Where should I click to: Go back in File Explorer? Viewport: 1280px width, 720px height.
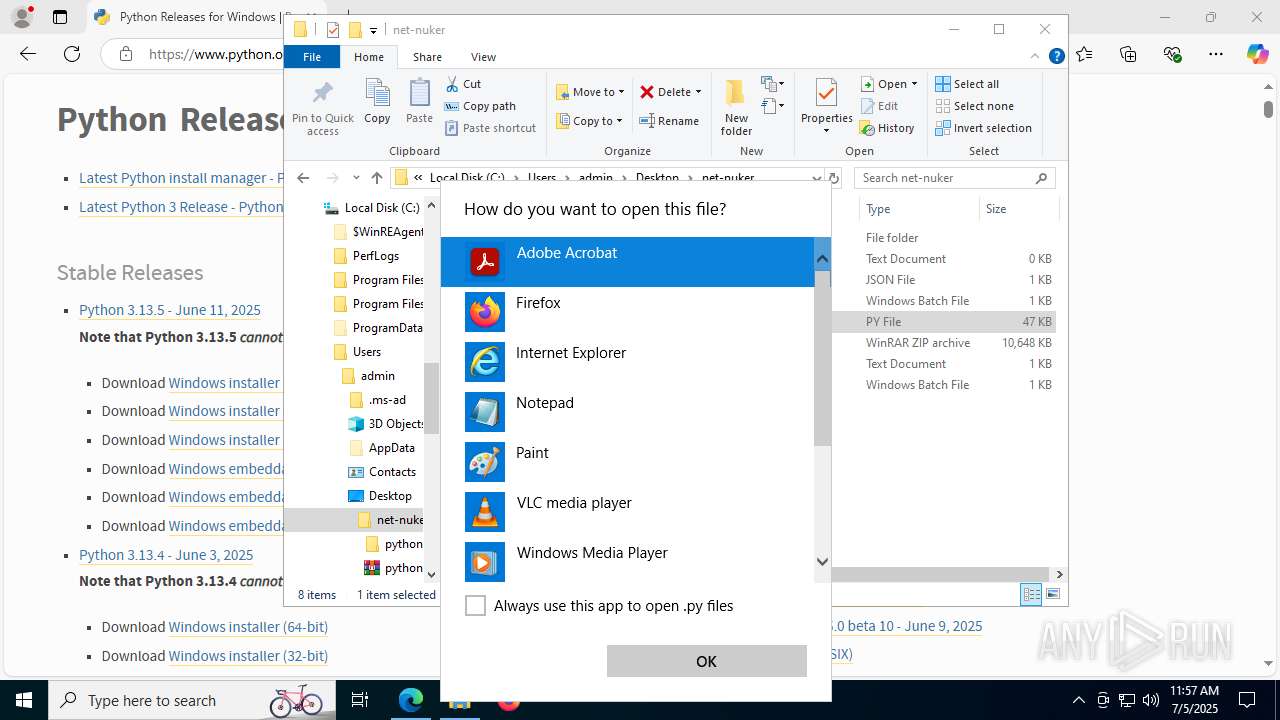click(303, 178)
